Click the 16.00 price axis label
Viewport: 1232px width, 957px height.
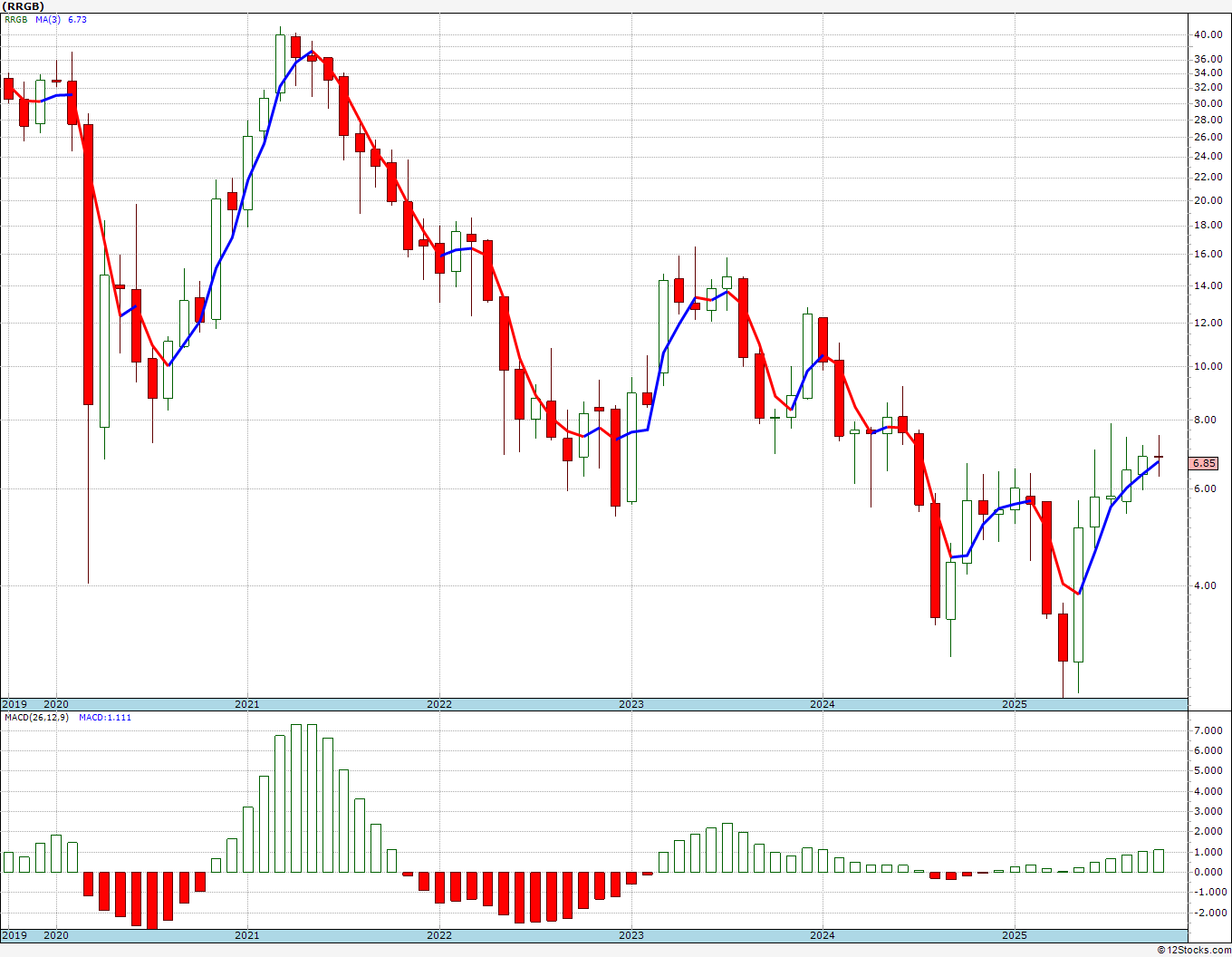[x=1208, y=254]
